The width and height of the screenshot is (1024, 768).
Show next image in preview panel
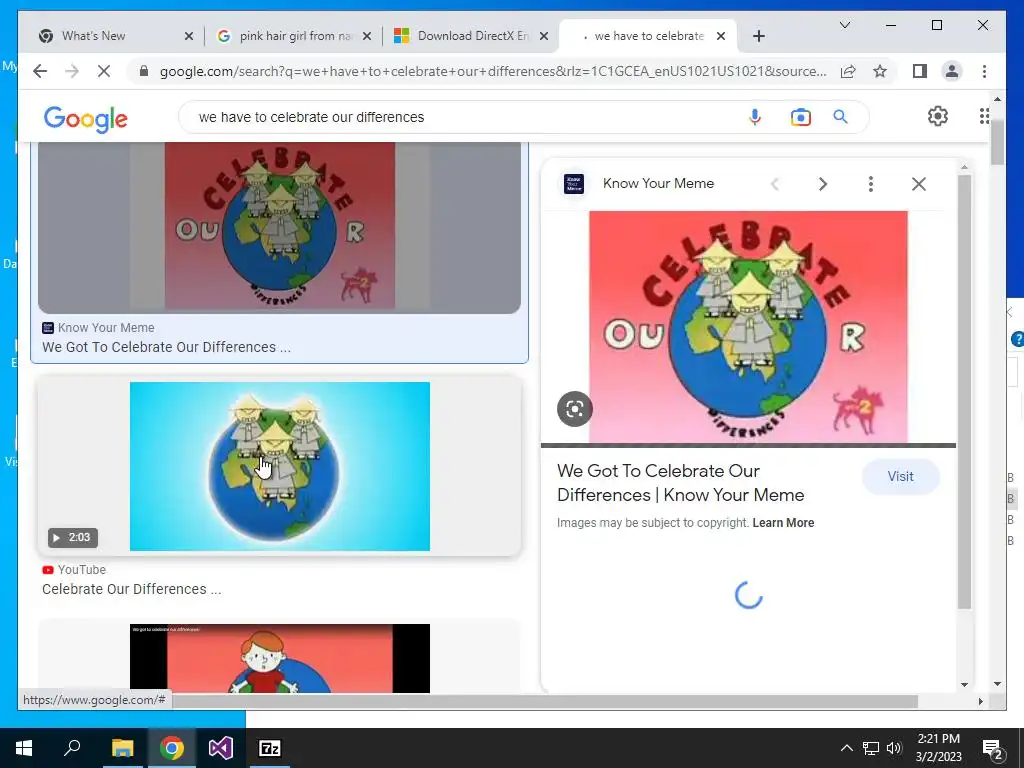pyautogui.click(x=822, y=184)
